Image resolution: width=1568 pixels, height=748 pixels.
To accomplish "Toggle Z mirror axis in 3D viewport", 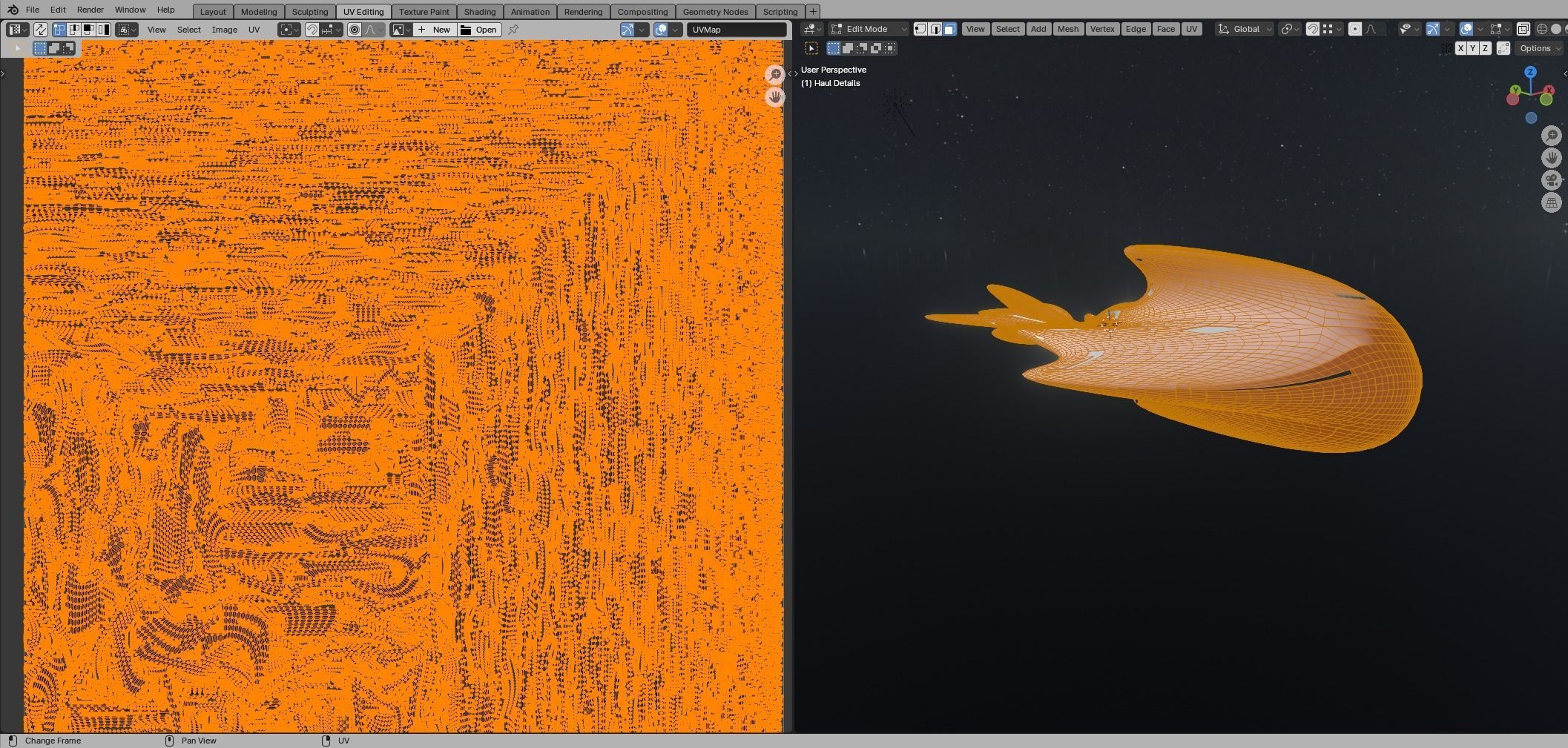I will (x=1485, y=48).
